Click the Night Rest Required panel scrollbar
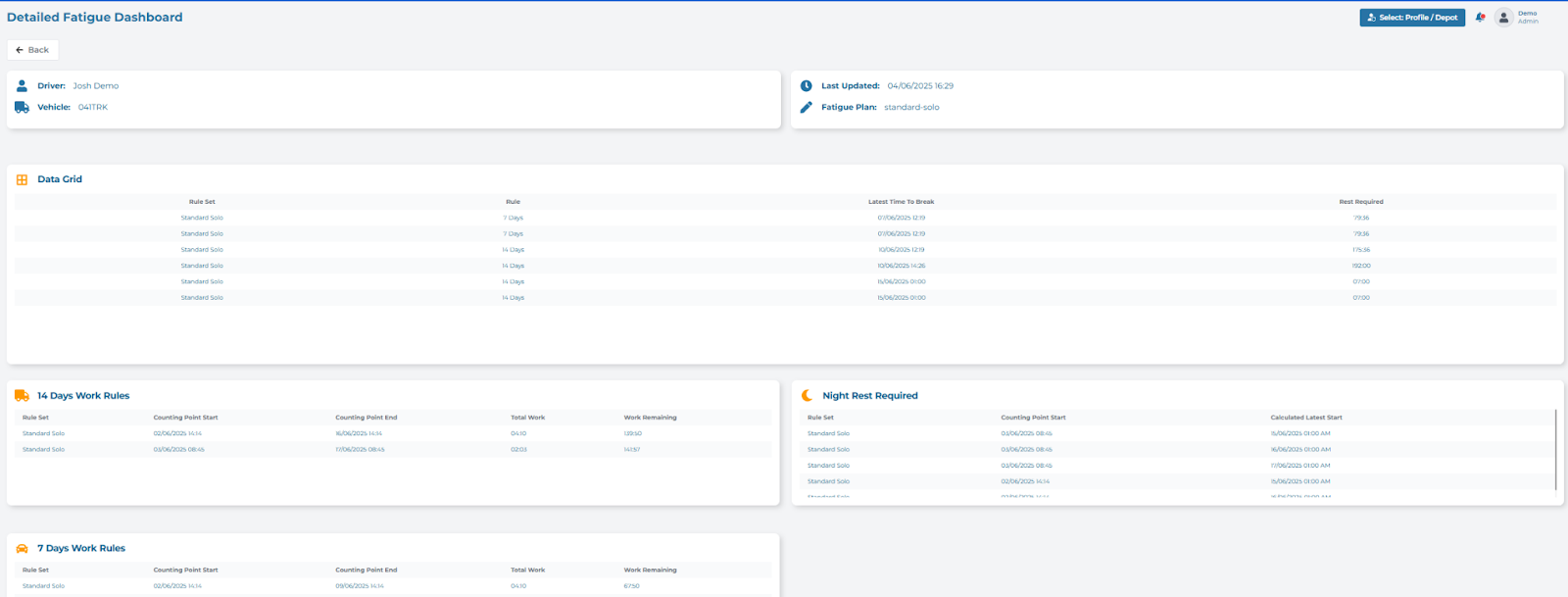Image resolution: width=1568 pixels, height=597 pixels. 1555,450
